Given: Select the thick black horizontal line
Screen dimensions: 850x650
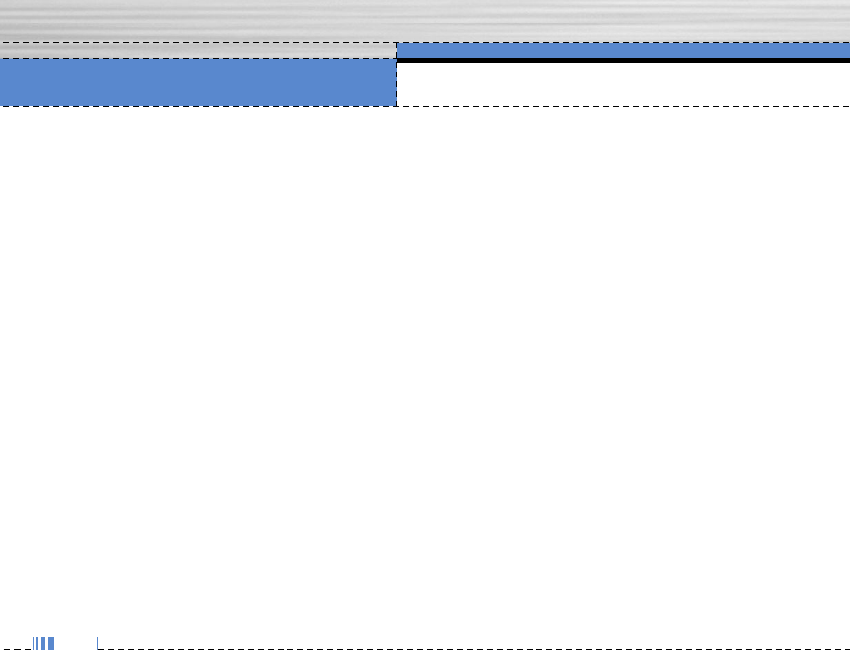Looking at the screenshot, I should 623,60.
